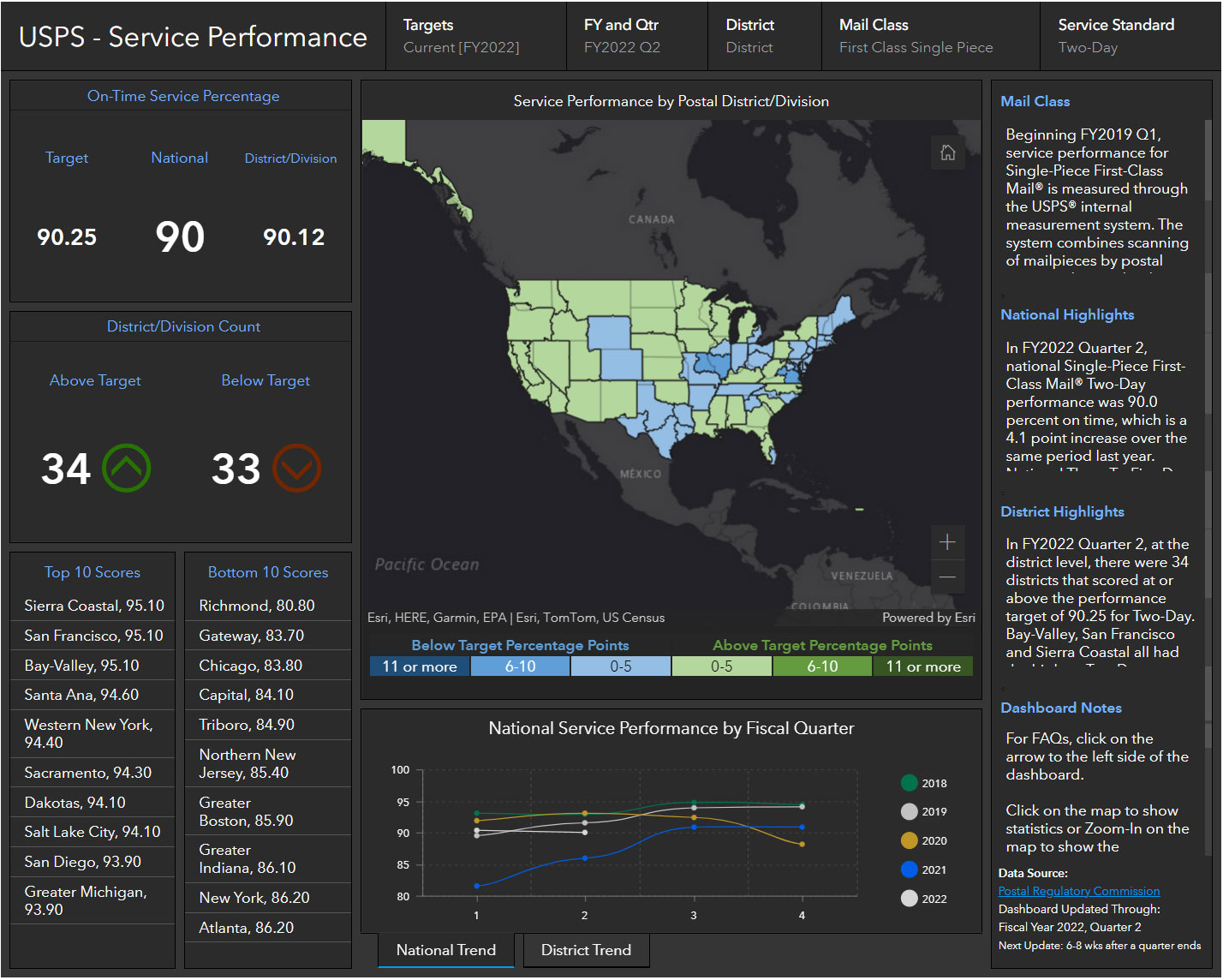Click the green Above Target up-arrow icon
The image size is (1223, 980).
[x=126, y=468]
